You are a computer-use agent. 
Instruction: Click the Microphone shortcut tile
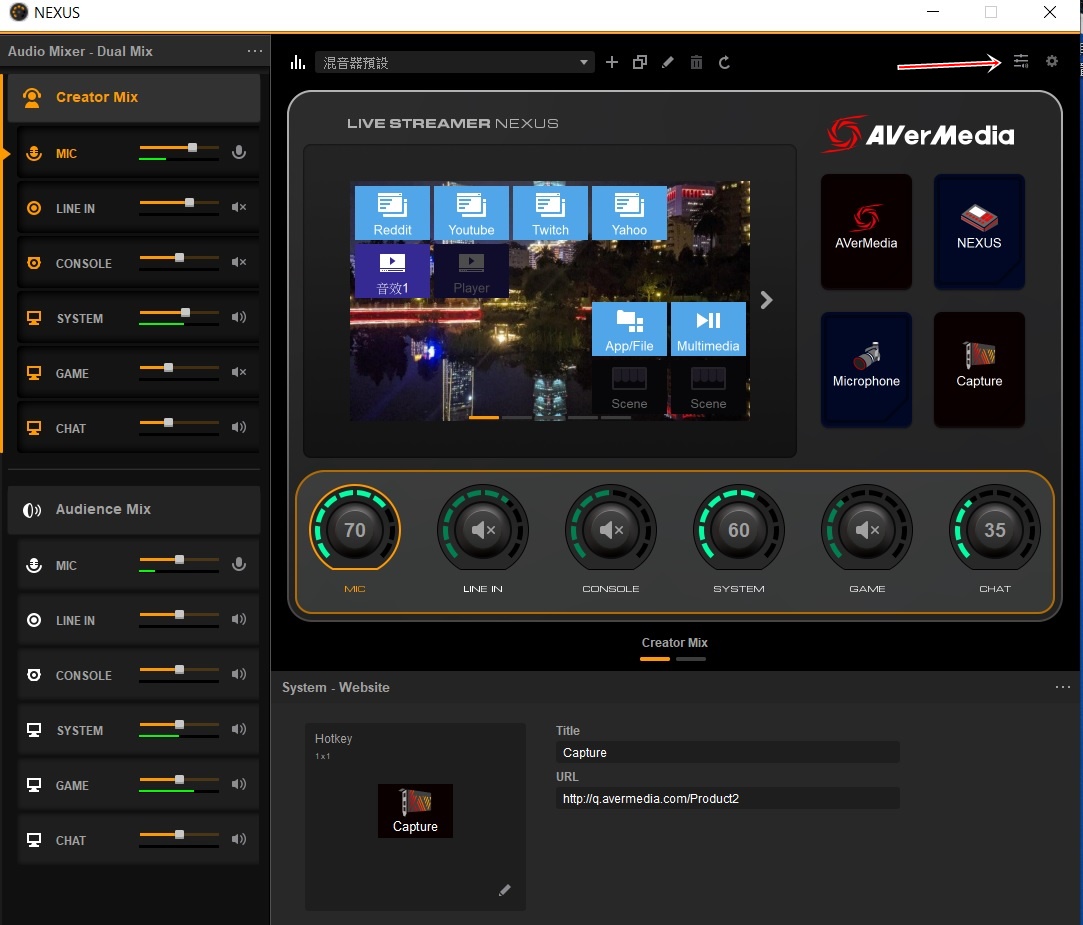(x=866, y=370)
